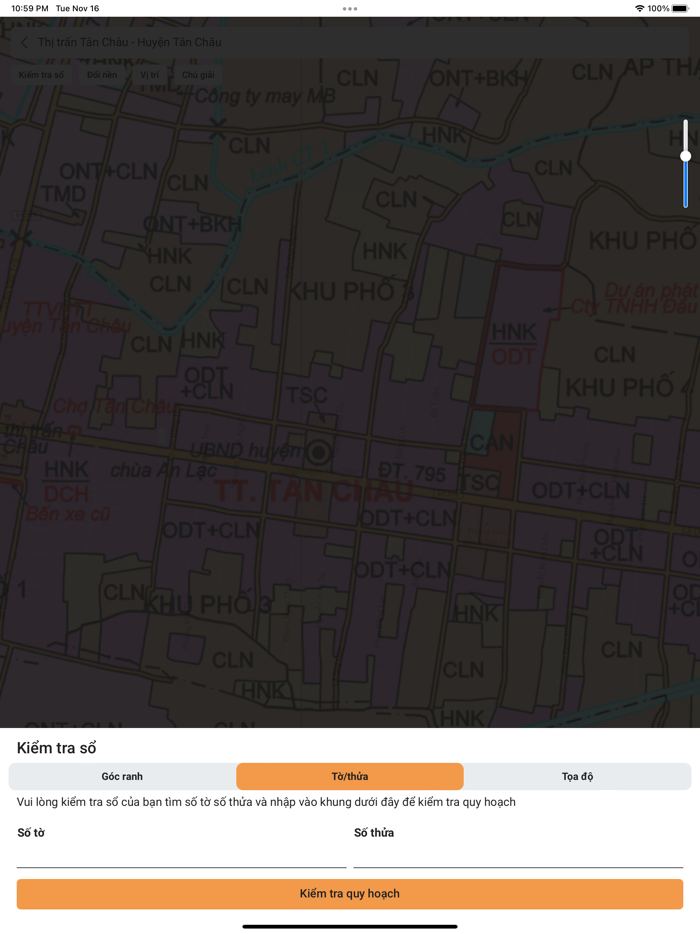Tap the chùa An Lạc map label
The height and width of the screenshot is (934, 700).
click(x=163, y=471)
